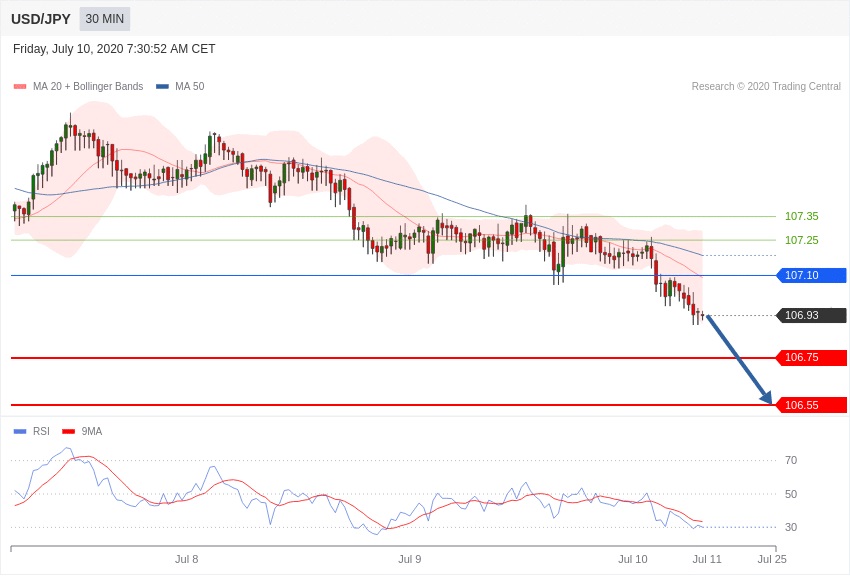The image size is (850, 576).
Task: Click the blue downward arrow head
Action: [766, 398]
